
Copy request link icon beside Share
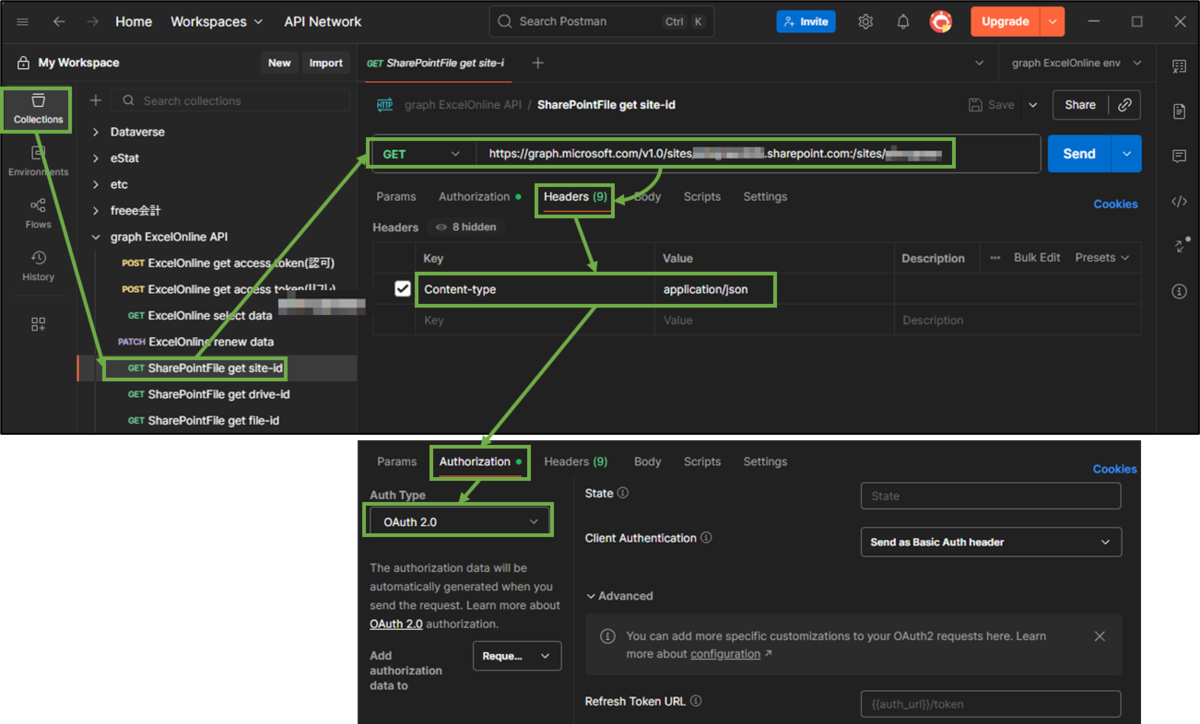tap(1125, 105)
